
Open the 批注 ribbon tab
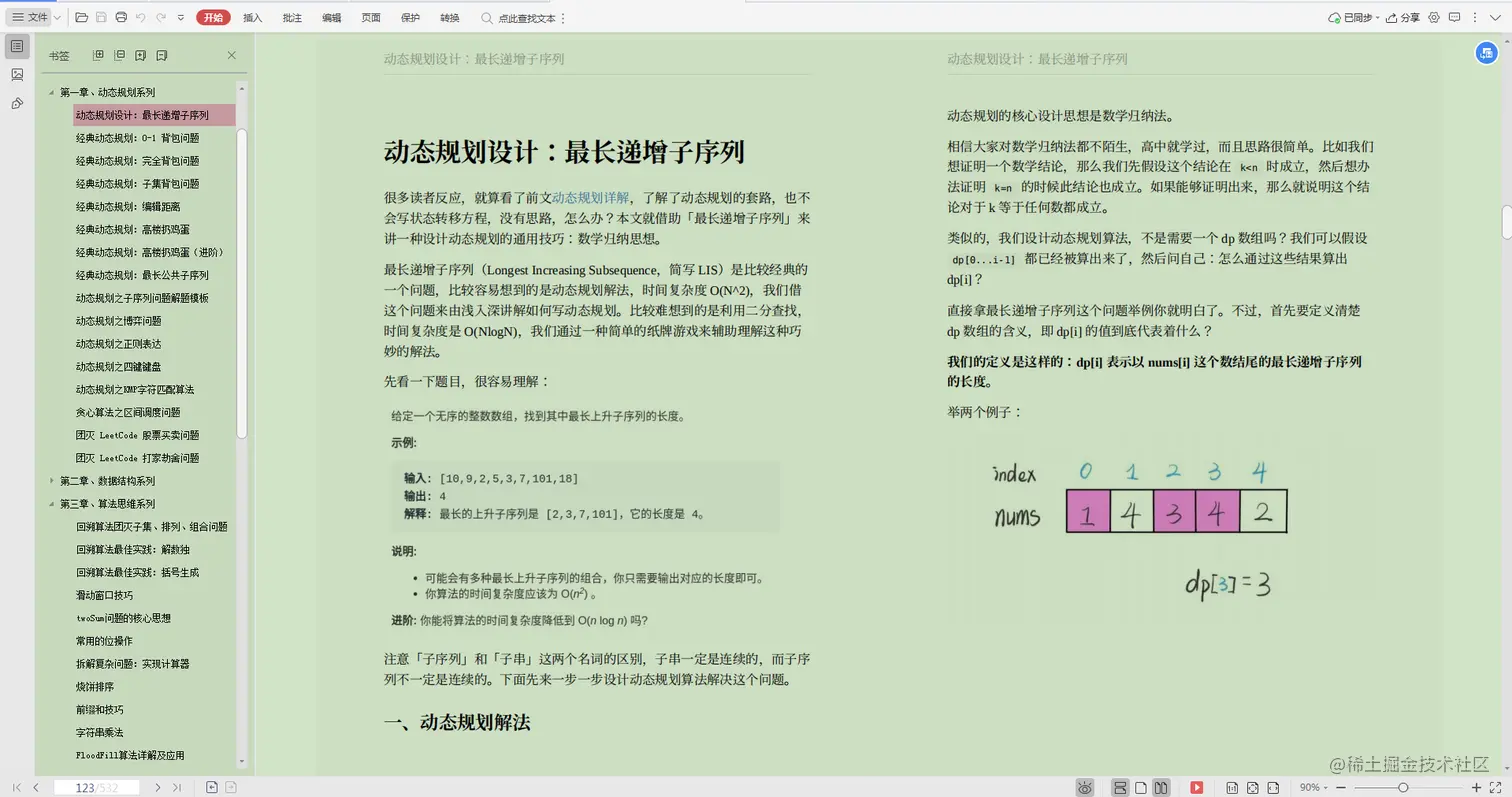click(x=291, y=17)
